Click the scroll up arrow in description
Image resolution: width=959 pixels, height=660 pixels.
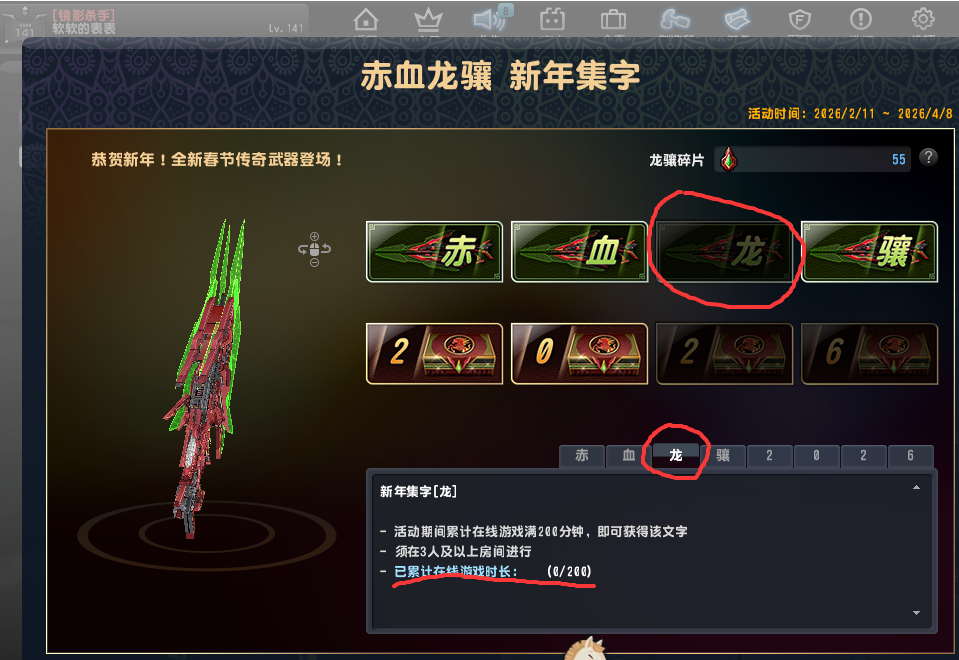[916, 488]
